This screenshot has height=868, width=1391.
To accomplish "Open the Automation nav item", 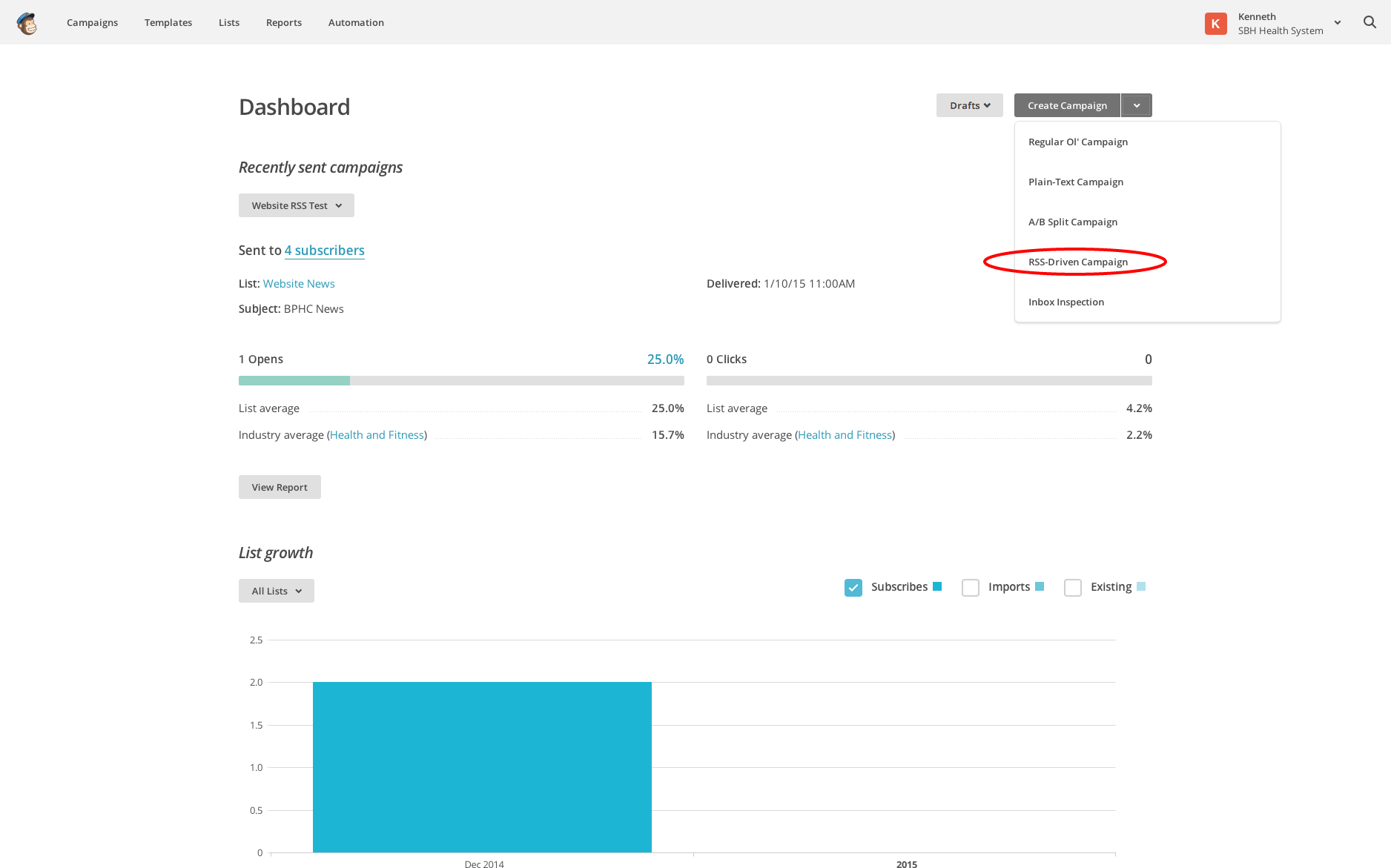I will (356, 22).
